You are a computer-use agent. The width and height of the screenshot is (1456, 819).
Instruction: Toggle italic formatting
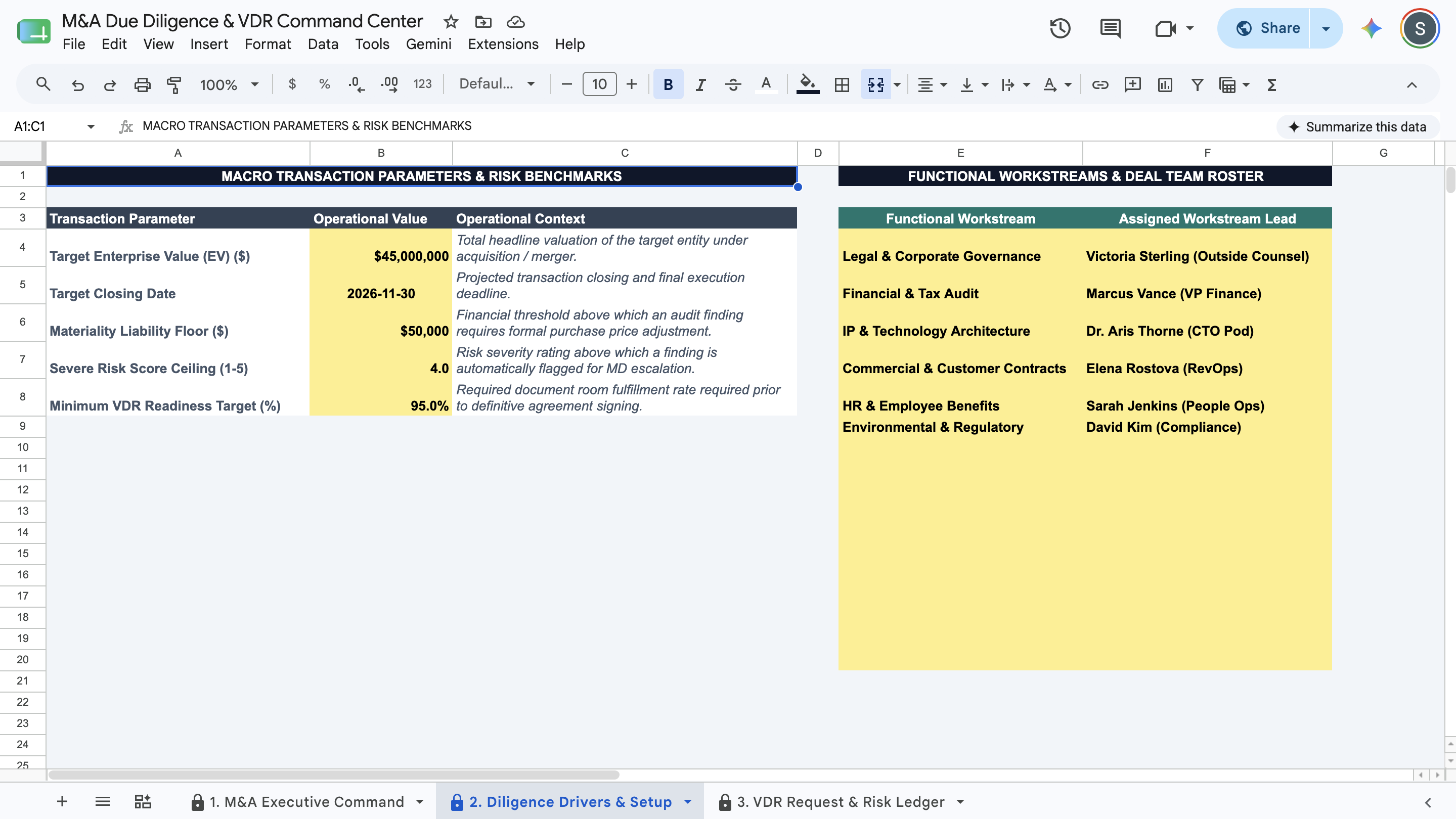pos(701,85)
